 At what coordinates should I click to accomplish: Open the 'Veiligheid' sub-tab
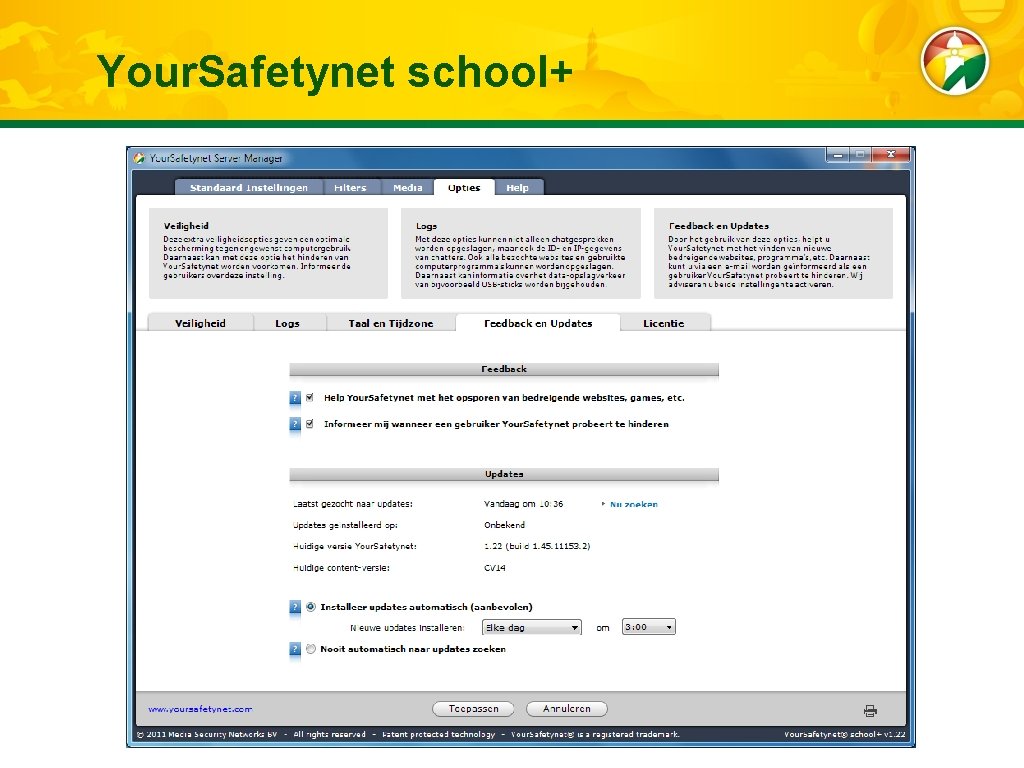(x=200, y=323)
